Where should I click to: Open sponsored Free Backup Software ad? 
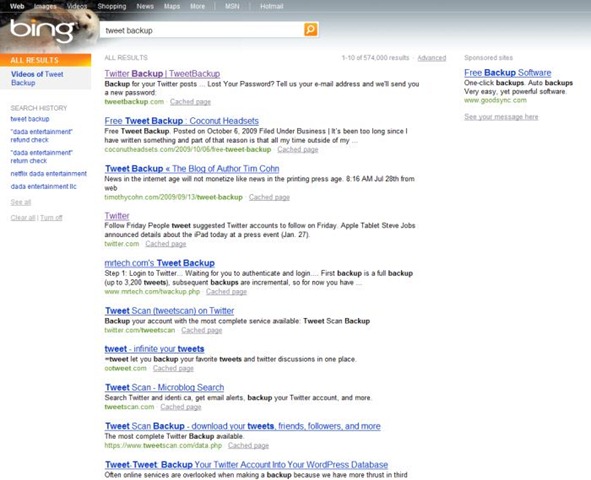pos(507,73)
